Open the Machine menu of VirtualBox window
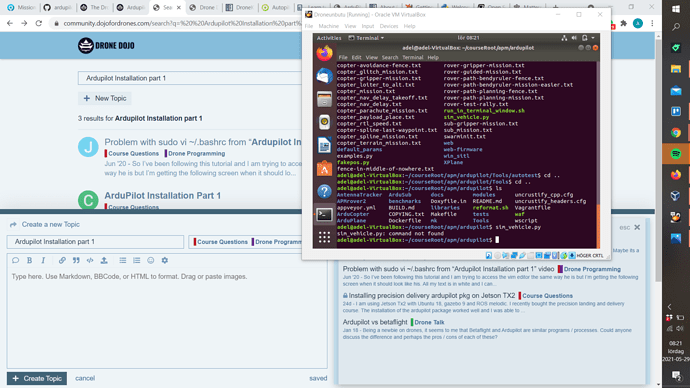The height and width of the screenshot is (388, 690). click(x=329, y=26)
